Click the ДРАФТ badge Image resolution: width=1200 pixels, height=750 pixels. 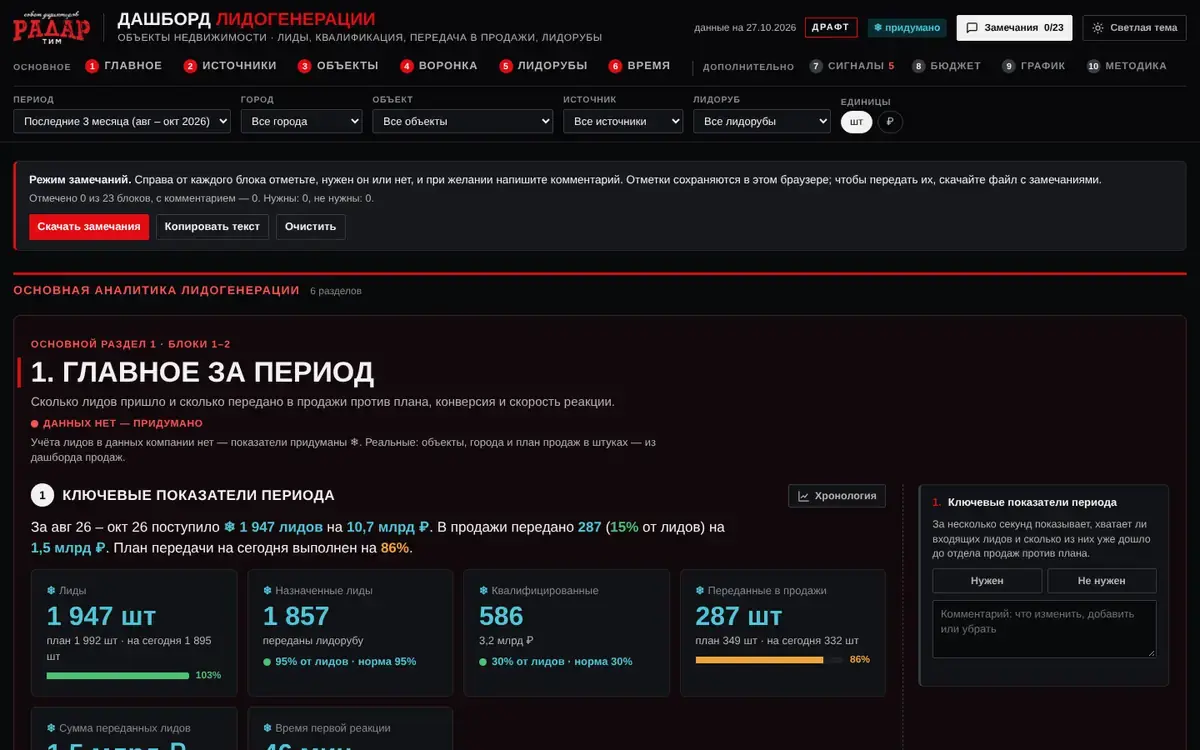point(831,28)
